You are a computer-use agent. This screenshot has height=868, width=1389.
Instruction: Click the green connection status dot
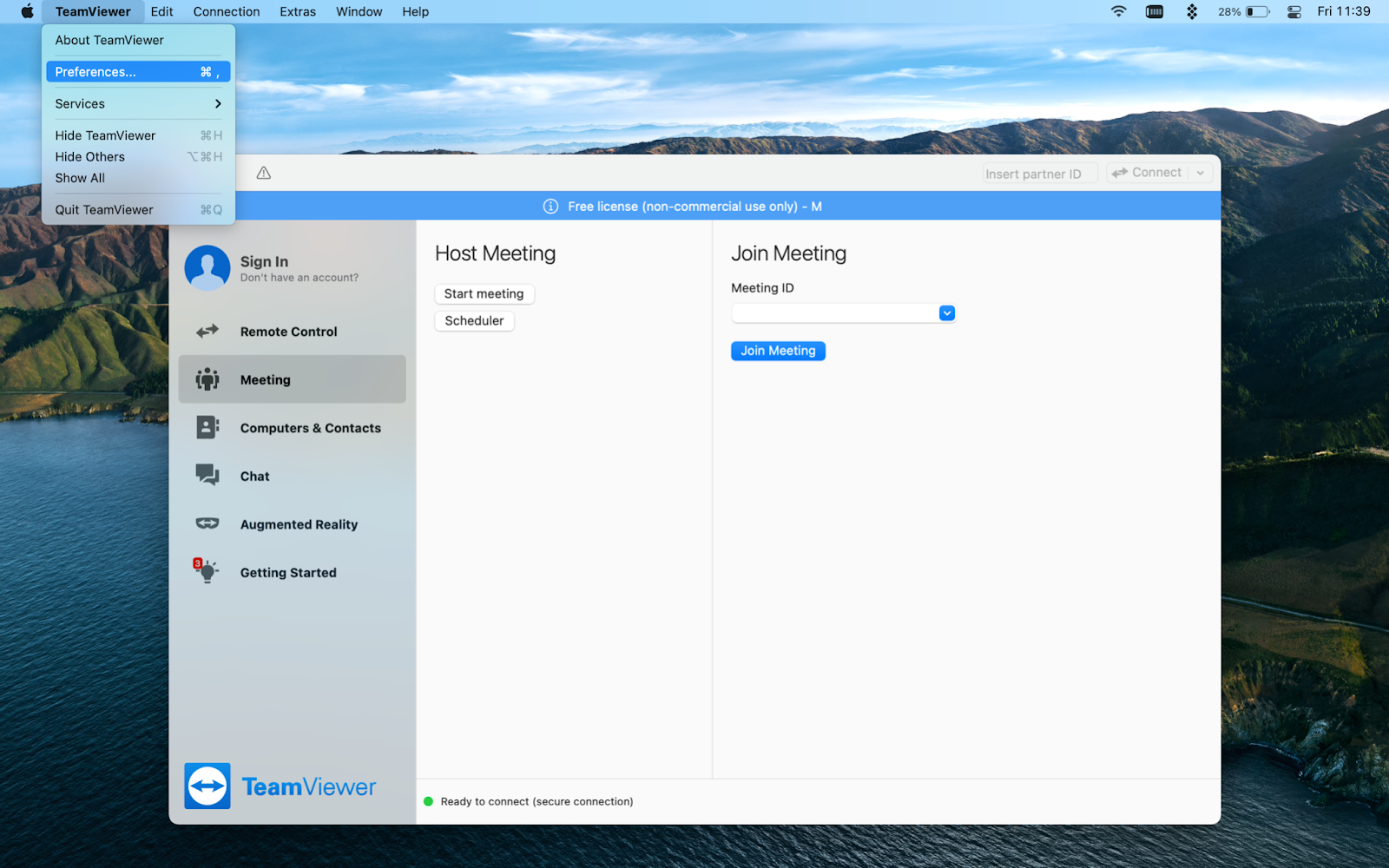click(x=428, y=801)
